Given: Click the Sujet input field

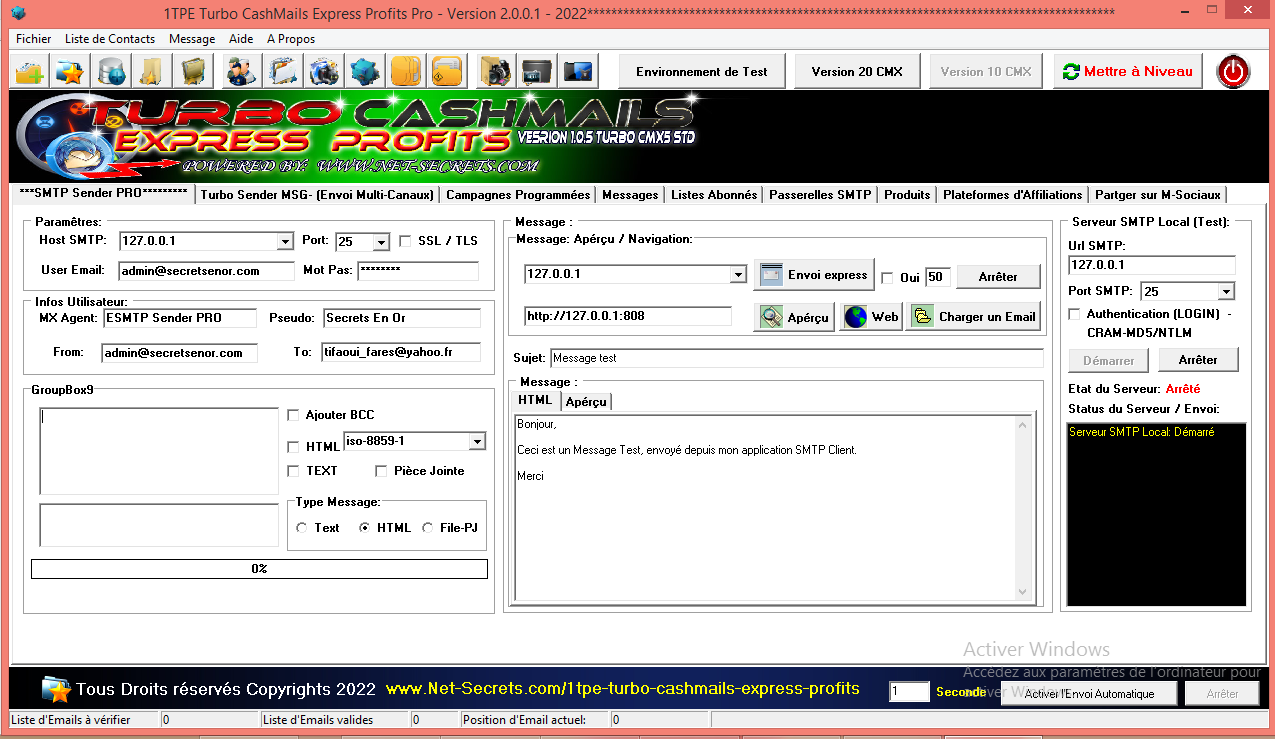Looking at the screenshot, I should tap(796, 358).
